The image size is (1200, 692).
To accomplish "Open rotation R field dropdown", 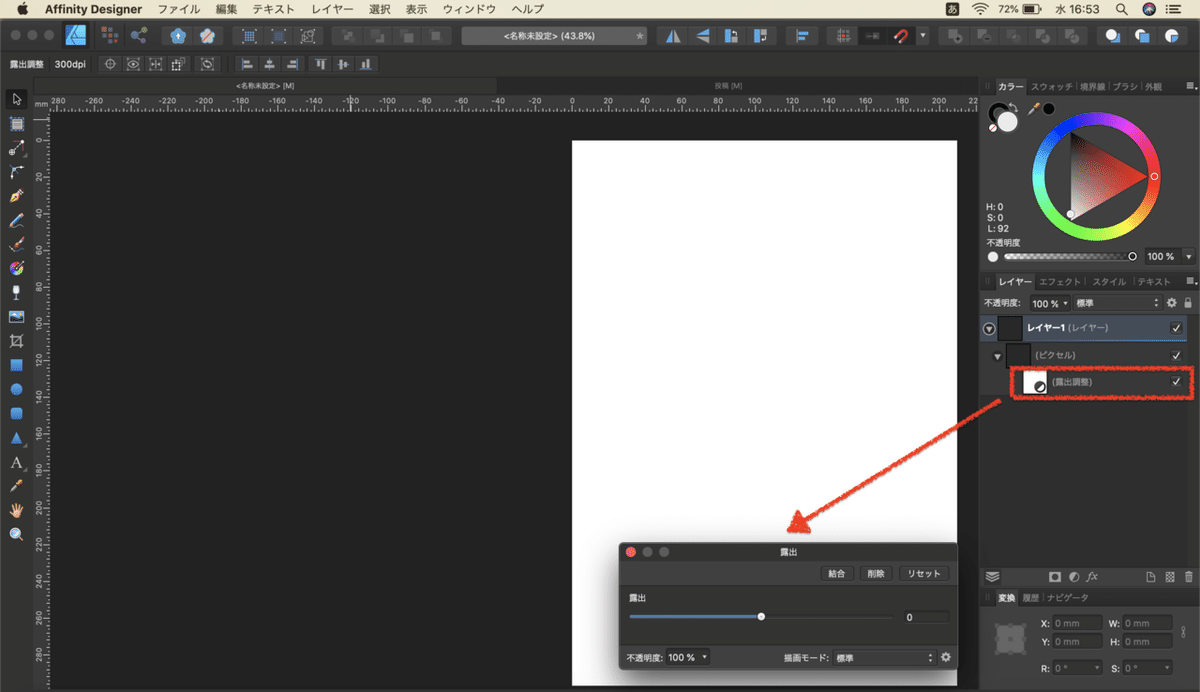I will pos(1098,668).
